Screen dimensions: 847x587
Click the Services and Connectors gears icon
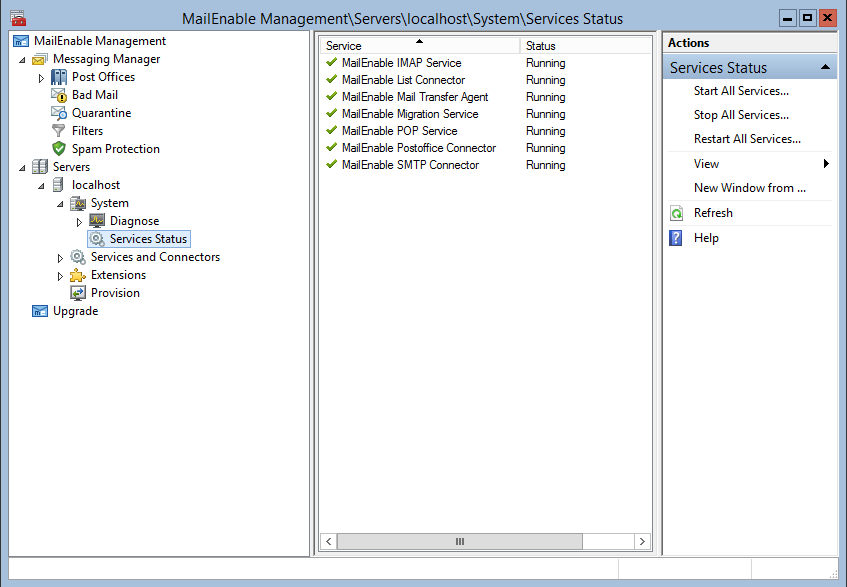click(x=78, y=257)
